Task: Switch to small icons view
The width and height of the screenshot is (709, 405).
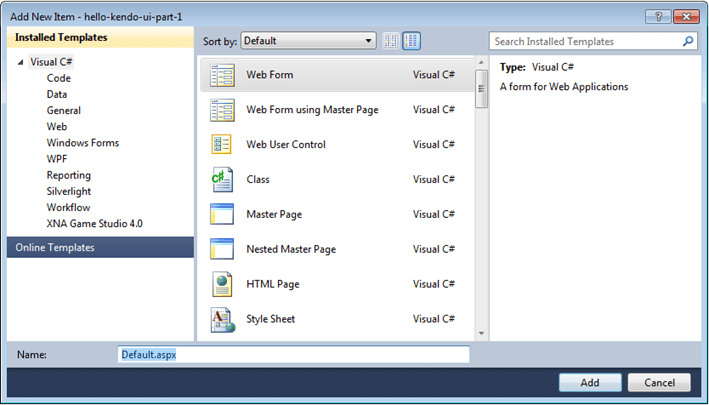Action: click(391, 41)
